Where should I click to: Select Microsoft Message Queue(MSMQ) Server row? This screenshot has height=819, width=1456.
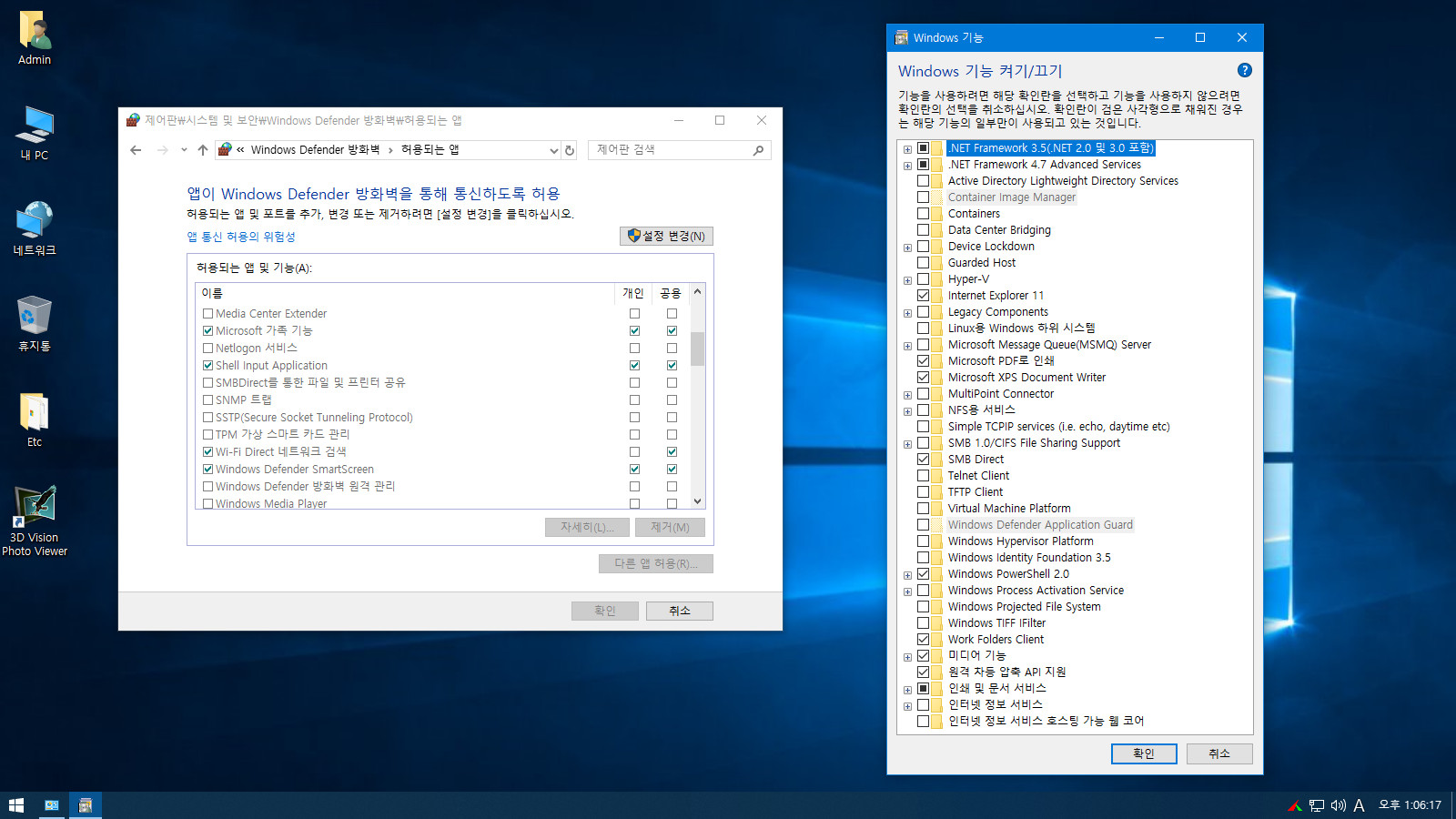coord(1049,345)
